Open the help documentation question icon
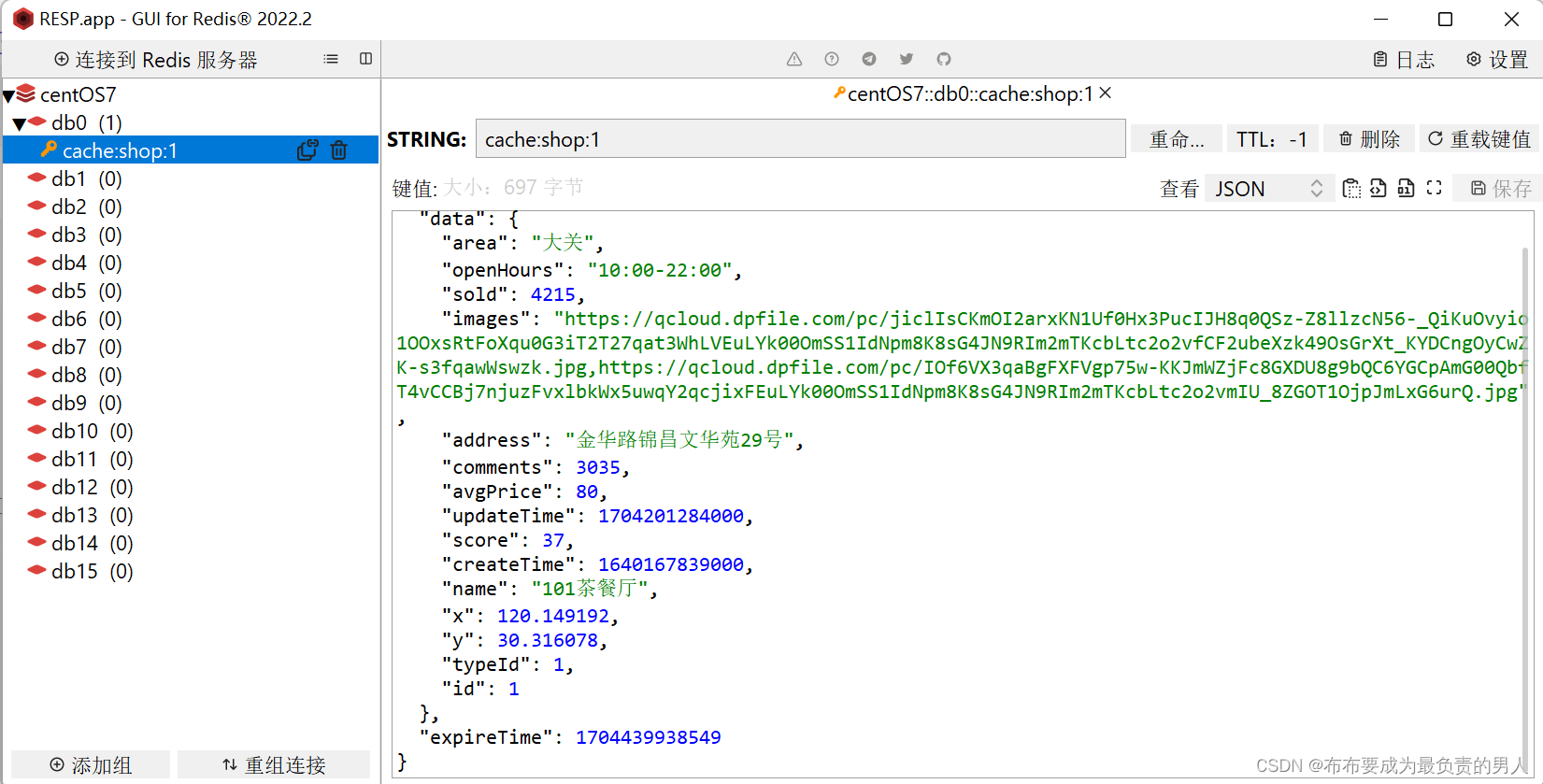Screen dimensions: 1543x784 832,59
